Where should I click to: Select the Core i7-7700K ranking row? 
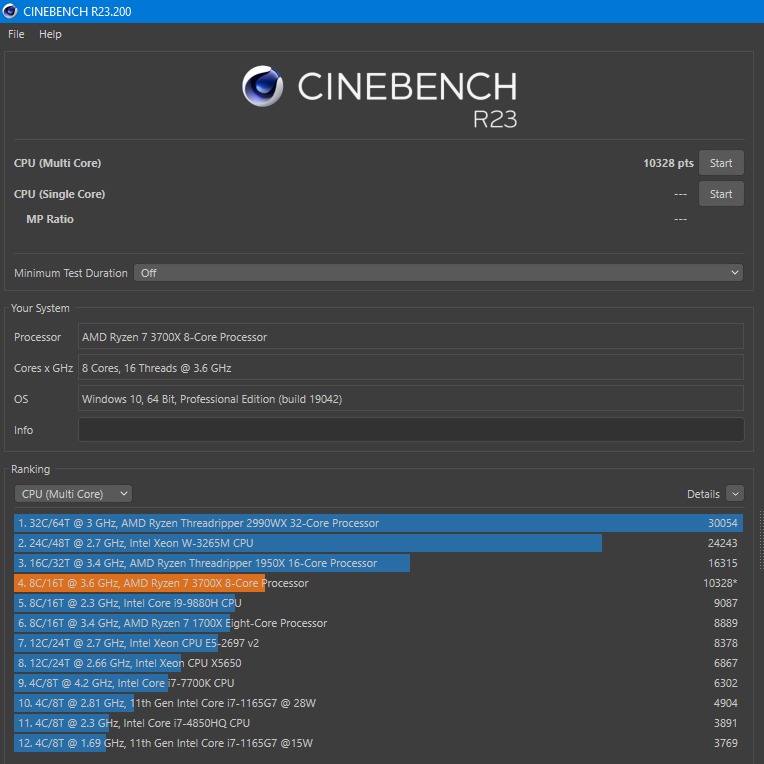378,683
